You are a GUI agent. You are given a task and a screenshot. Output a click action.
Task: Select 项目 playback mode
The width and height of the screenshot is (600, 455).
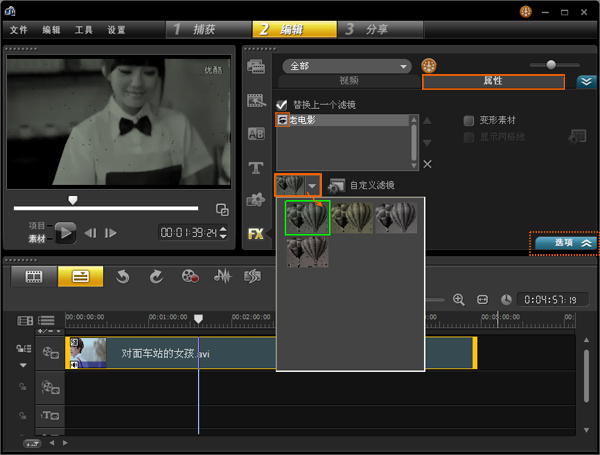point(37,226)
